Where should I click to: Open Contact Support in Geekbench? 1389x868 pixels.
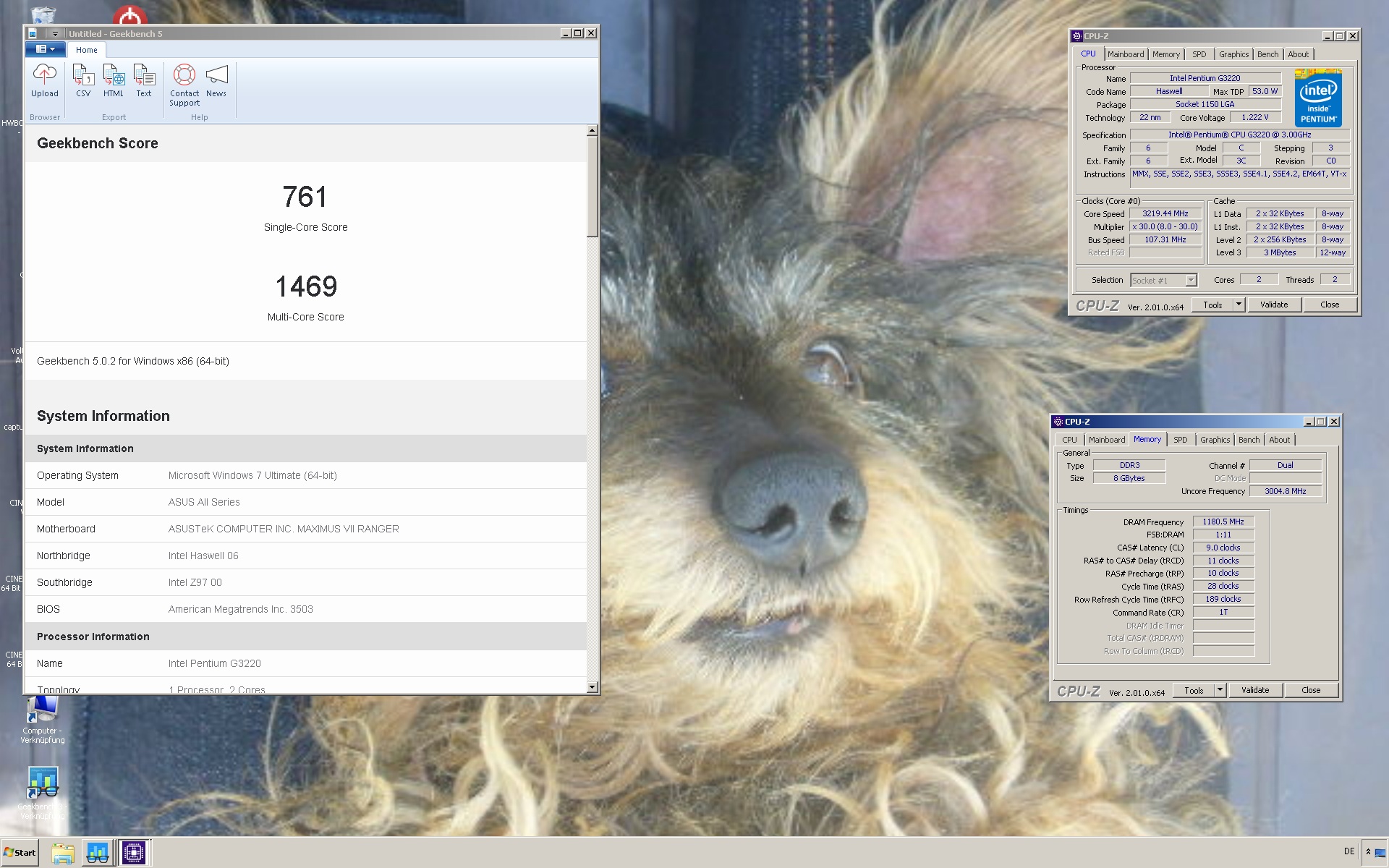point(184,85)
